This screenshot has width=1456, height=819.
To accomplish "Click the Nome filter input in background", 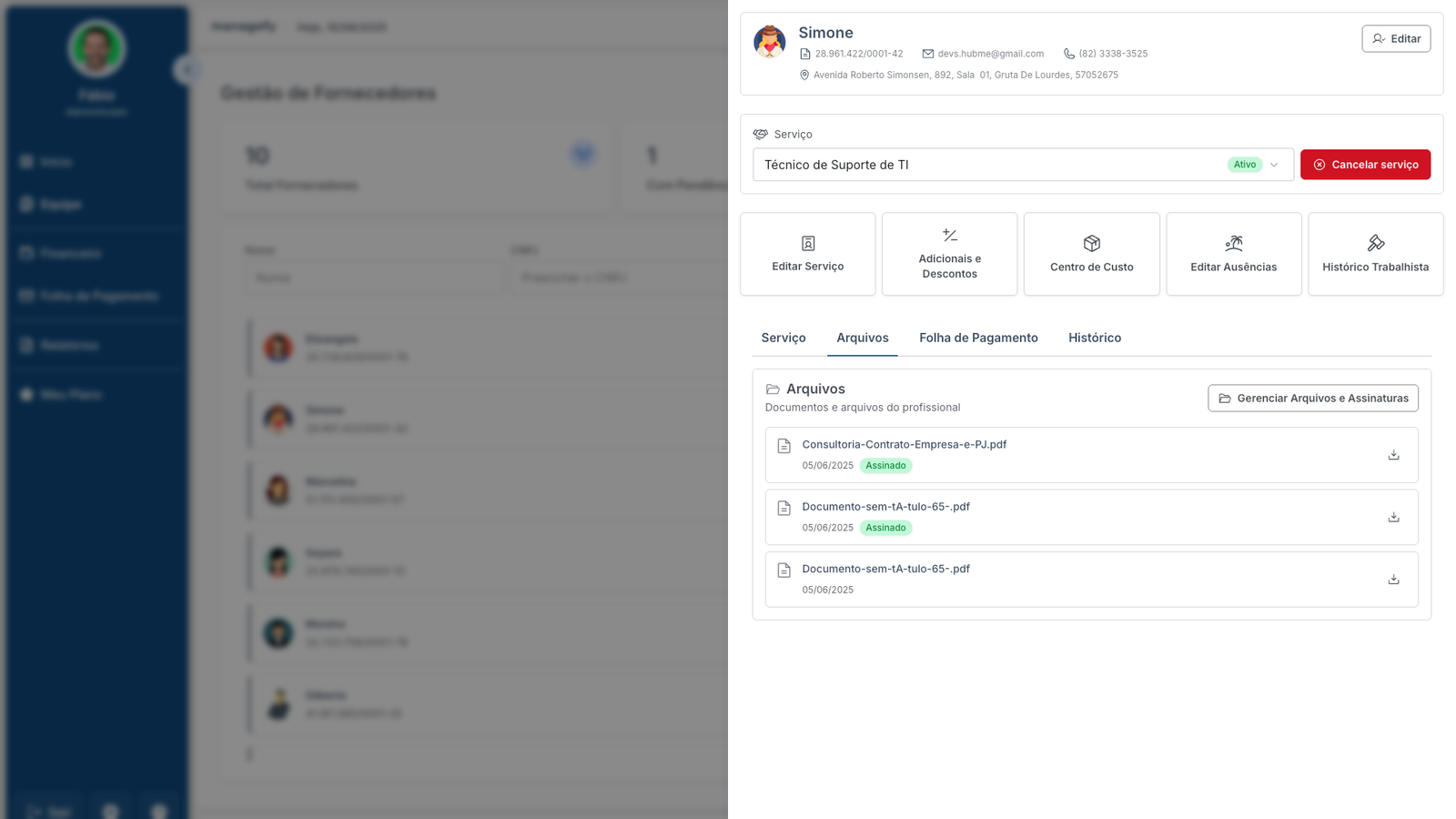I will click(373, 278).
